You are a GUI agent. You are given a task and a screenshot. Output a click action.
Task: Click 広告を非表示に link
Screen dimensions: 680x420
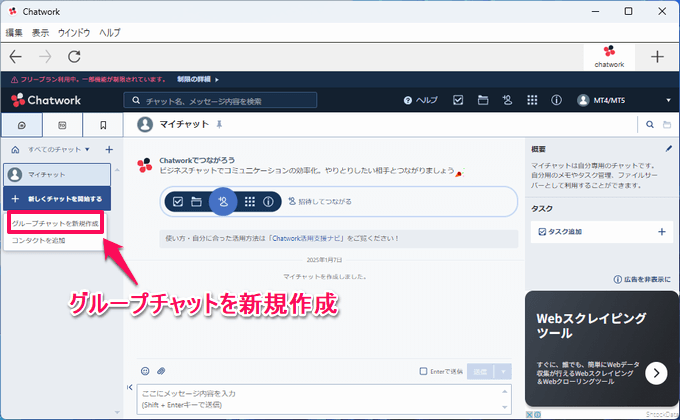(642, 279)
